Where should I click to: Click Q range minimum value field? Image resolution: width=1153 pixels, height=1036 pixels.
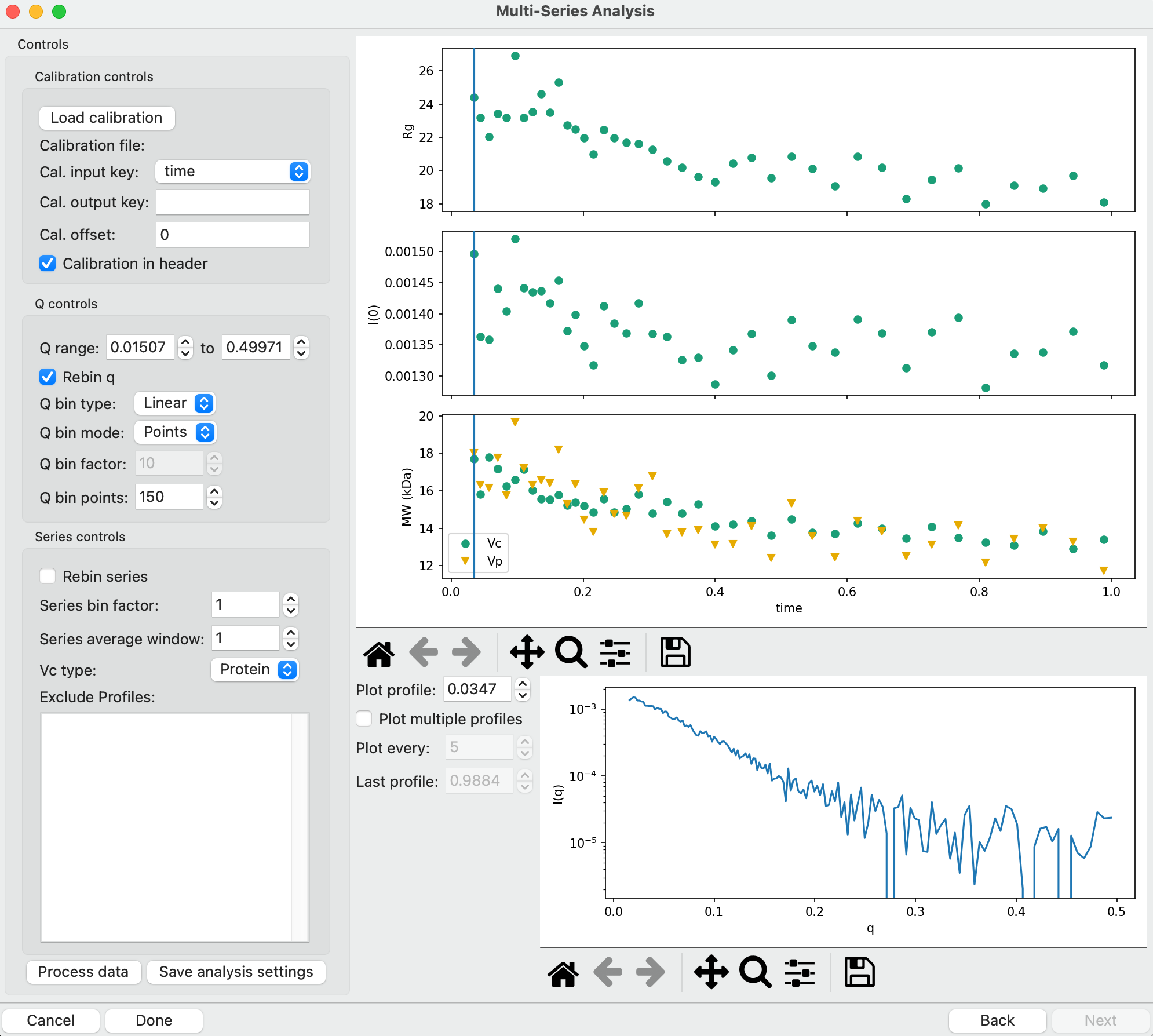140,347
